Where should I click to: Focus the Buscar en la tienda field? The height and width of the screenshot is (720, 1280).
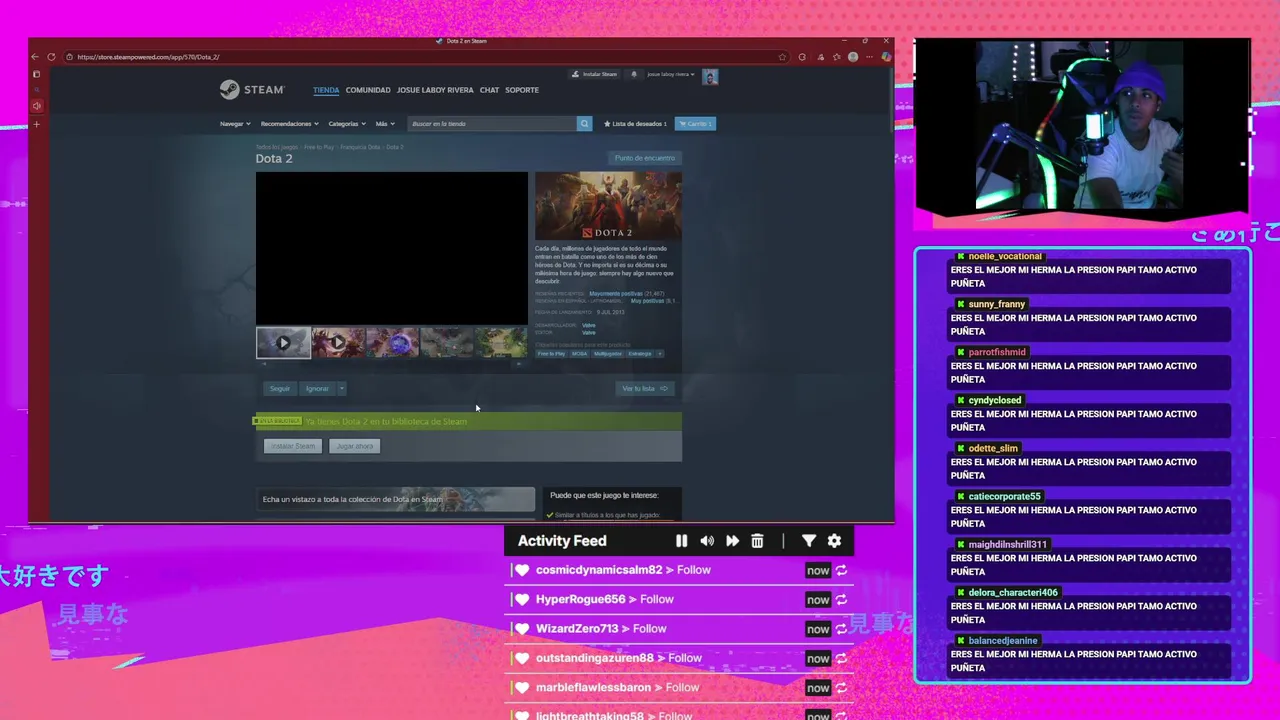490,124
